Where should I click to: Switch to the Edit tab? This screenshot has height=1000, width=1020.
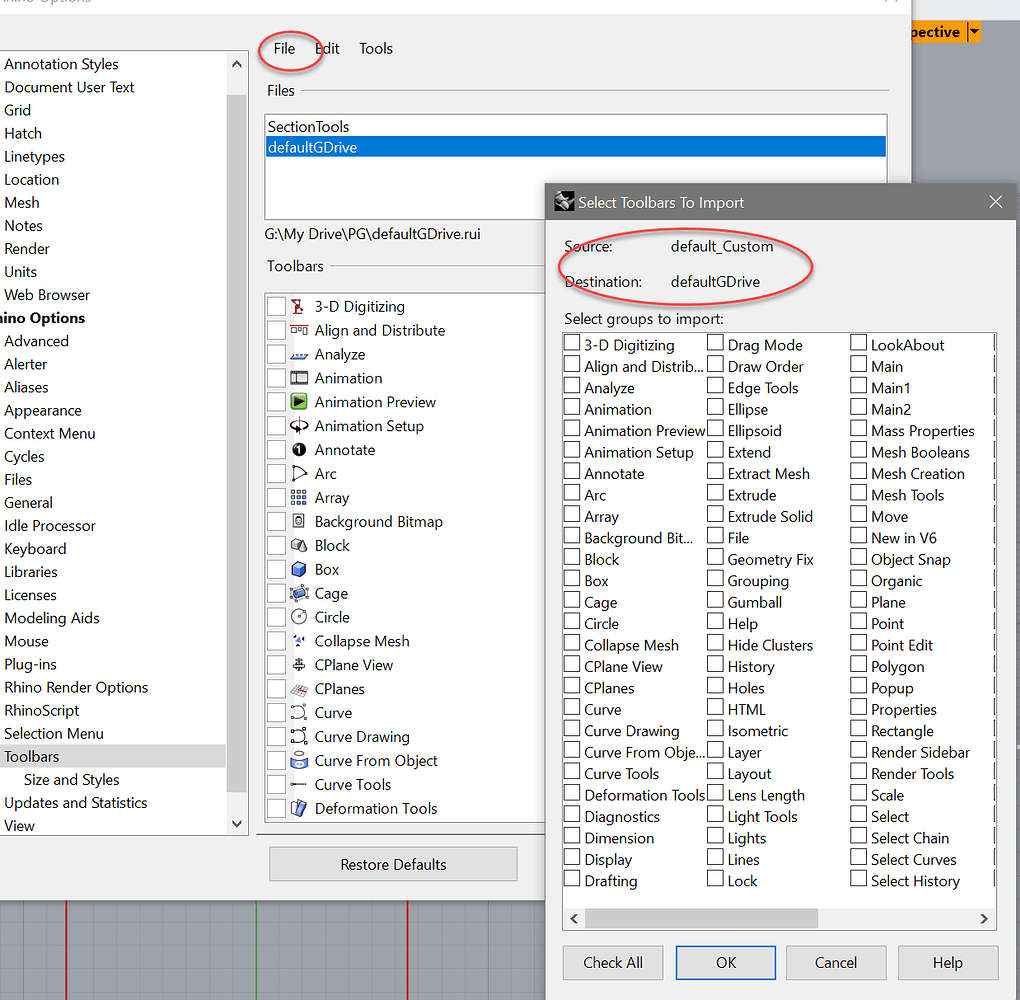(x=326, y=48)
